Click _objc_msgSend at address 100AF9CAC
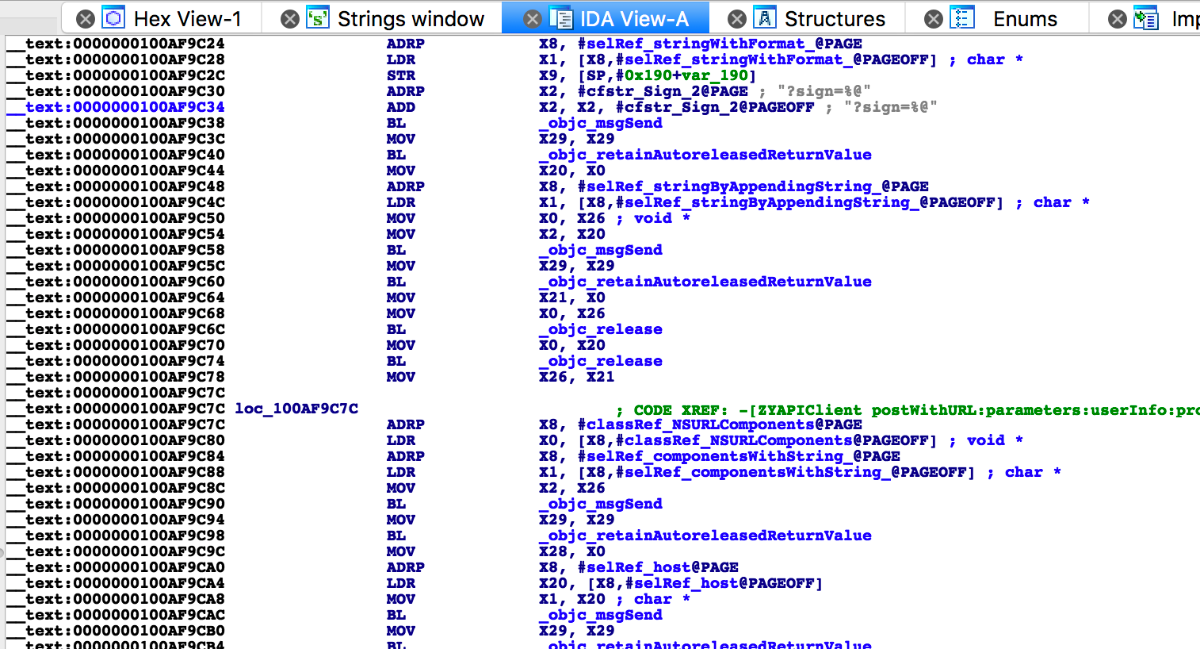 (x=600, y=615)
